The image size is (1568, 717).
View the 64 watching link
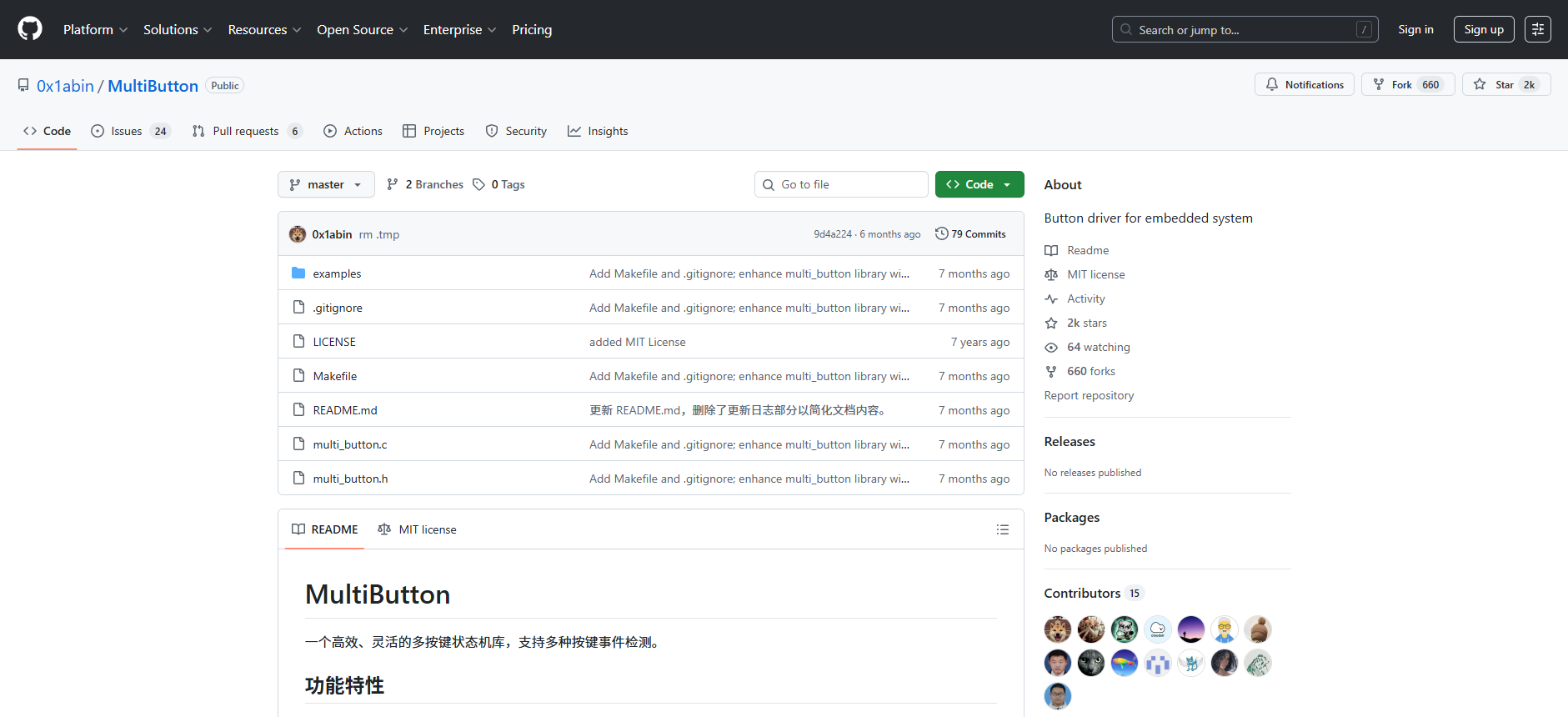click(1098, 347)
